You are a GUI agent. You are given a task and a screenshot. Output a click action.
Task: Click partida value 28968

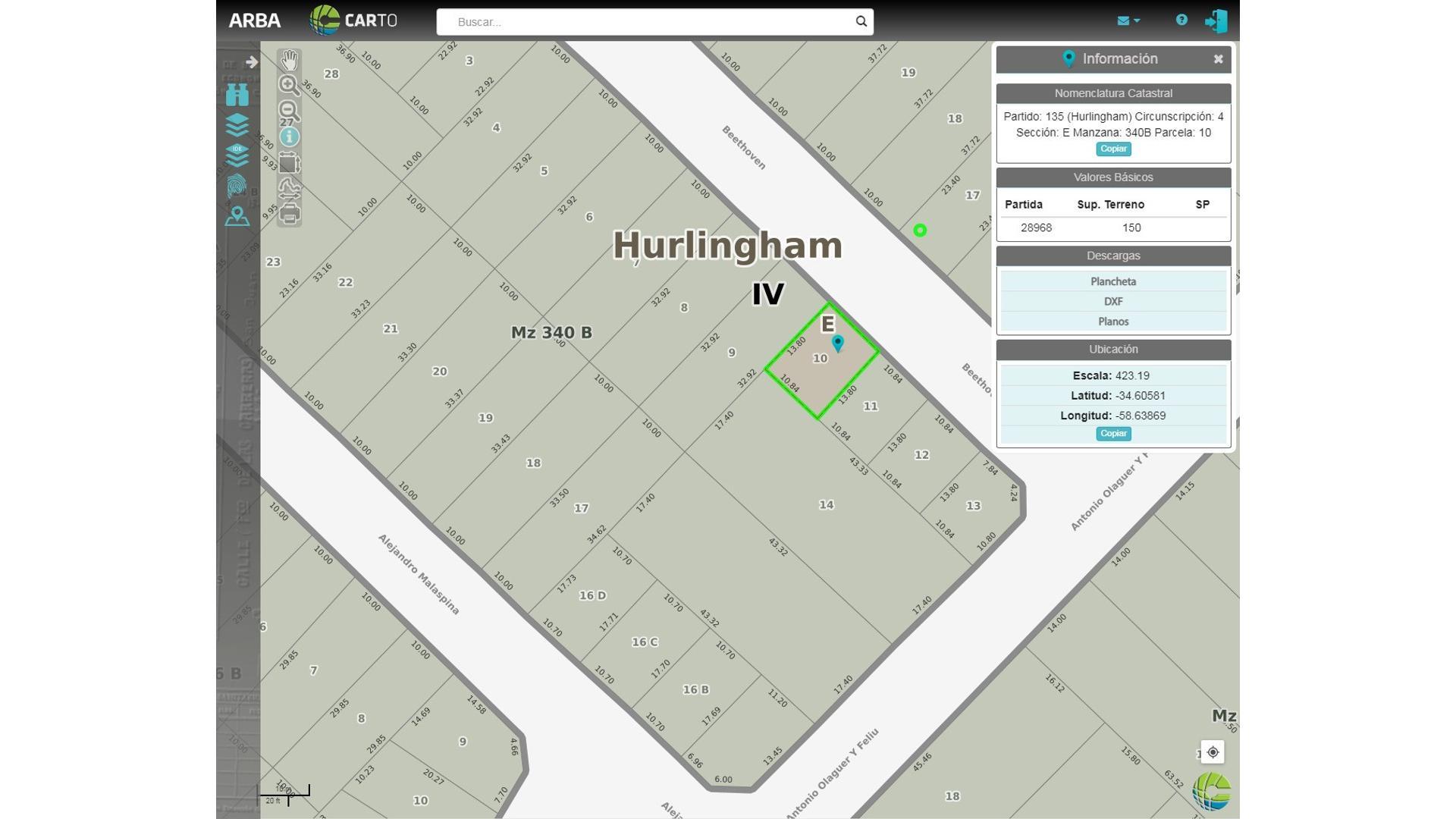pyautogui.click(x=1036, y=227)
